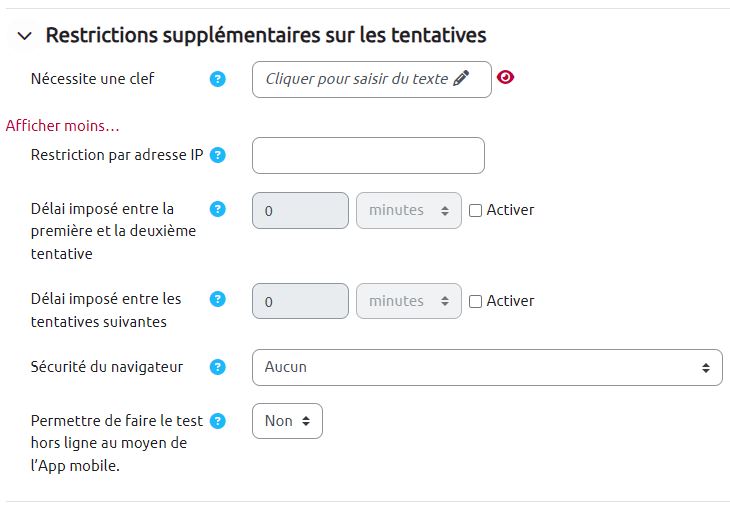This screenshot has height=509, width=730.
Task: Click the IP address restriction text field
Action: [368, 155]
